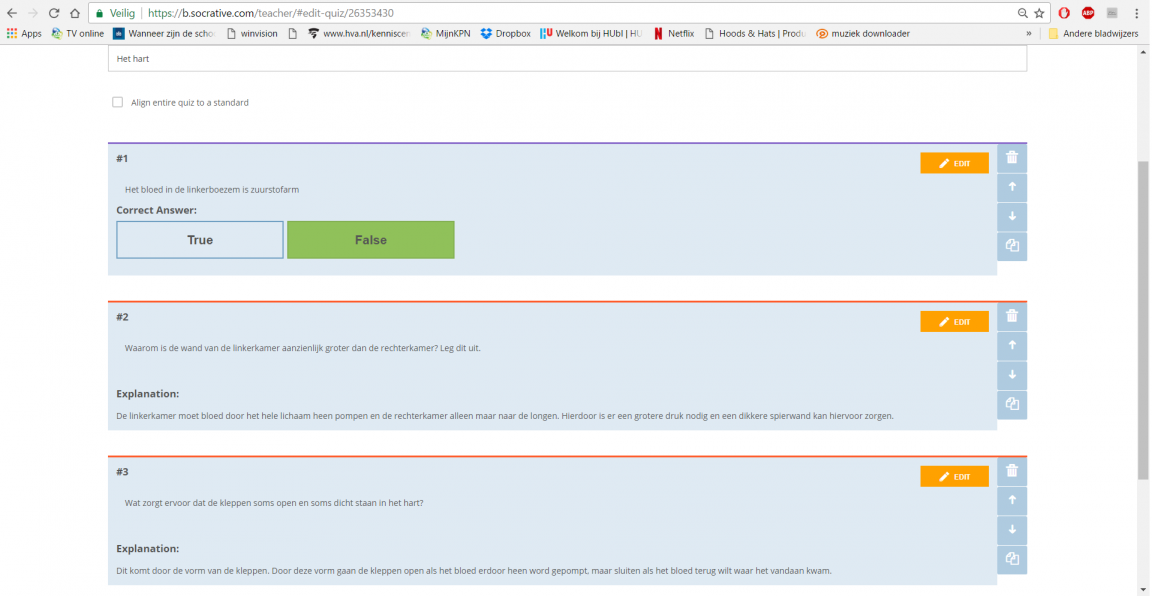Open the Chrome three-dot menu

click(x=1137, y=13)
